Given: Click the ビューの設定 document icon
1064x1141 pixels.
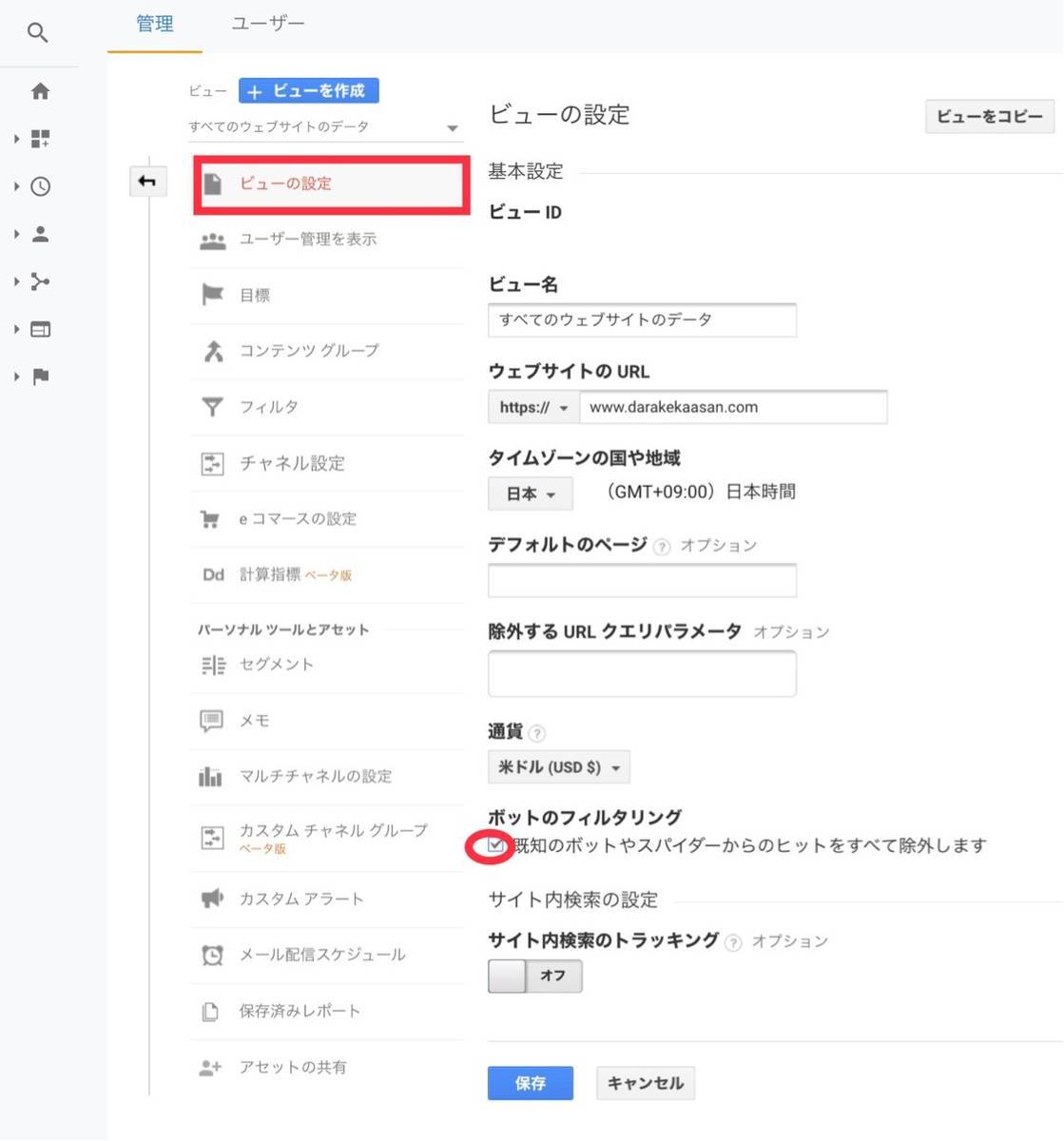Looking at the screenshot, I should point(213,184).
